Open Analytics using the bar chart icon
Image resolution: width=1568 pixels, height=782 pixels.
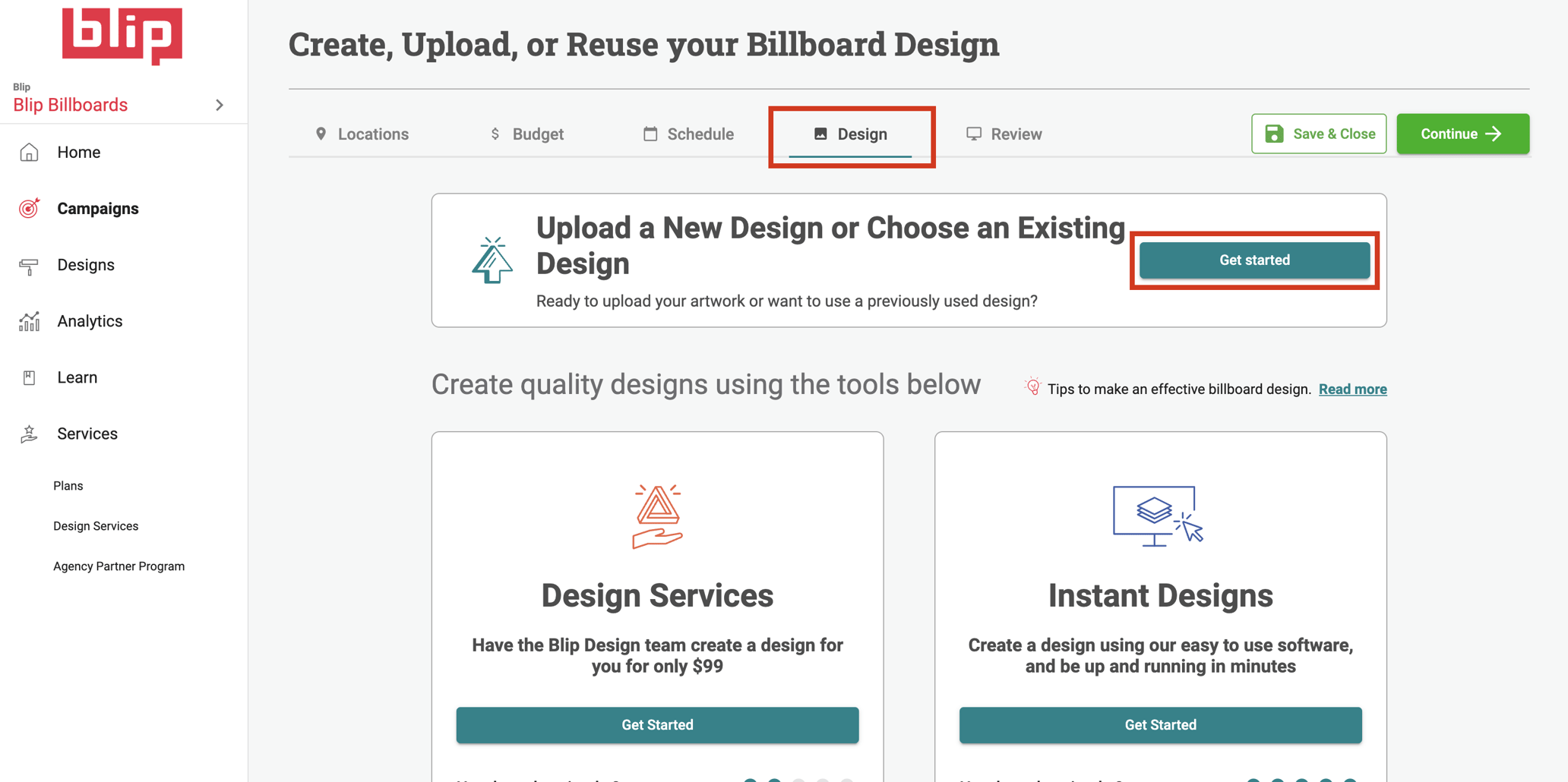pos(29,320)
